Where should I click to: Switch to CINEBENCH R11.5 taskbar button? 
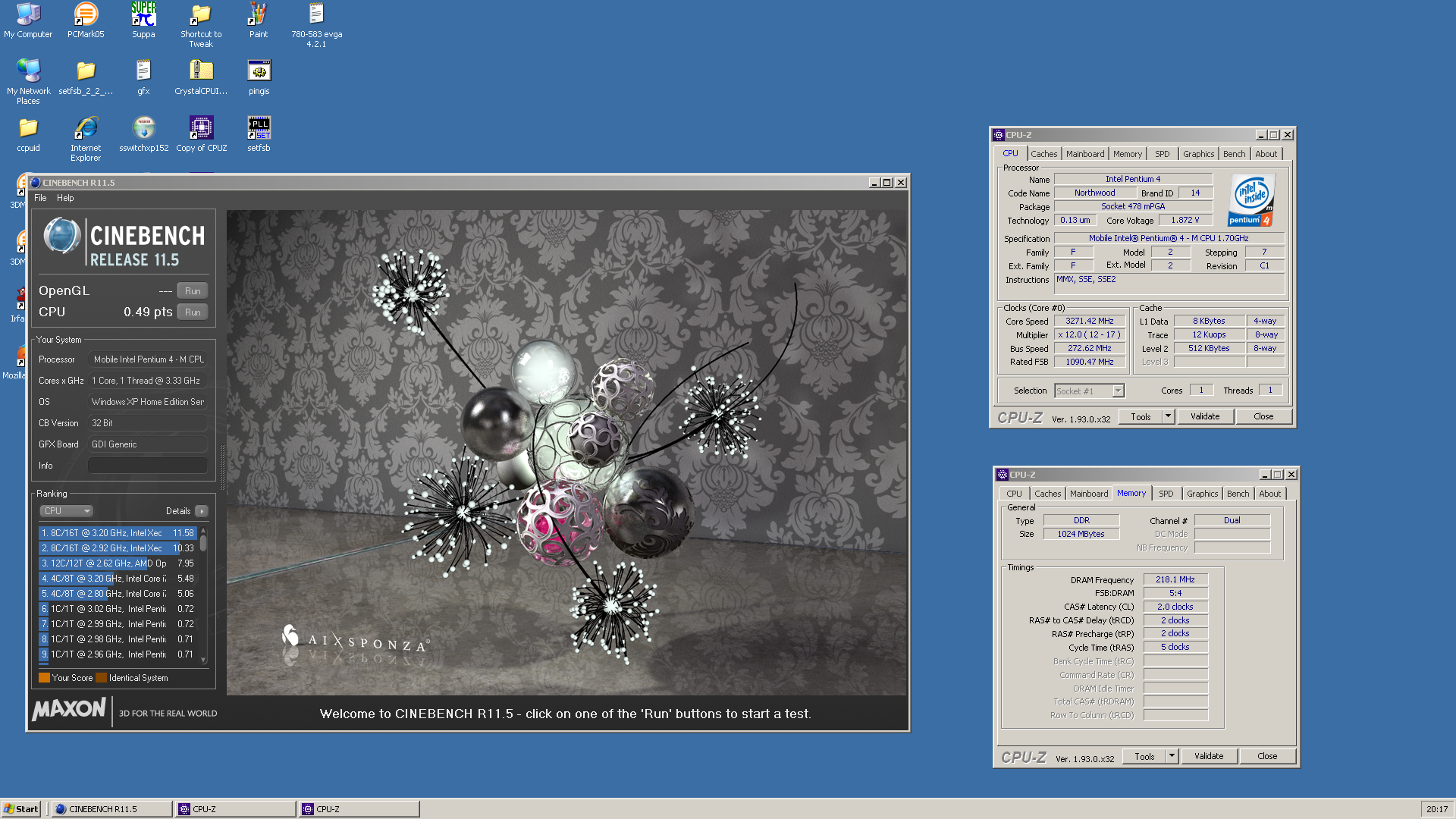tap(111, 809)
